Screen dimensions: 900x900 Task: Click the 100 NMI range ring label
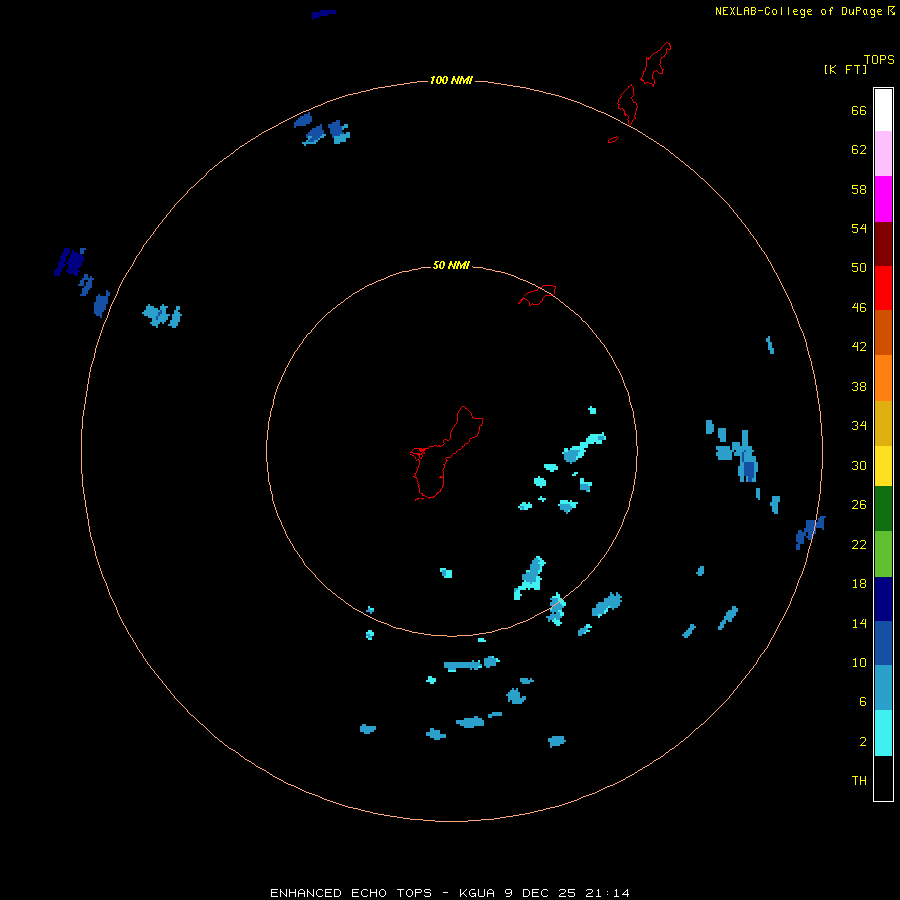(451, 80)
